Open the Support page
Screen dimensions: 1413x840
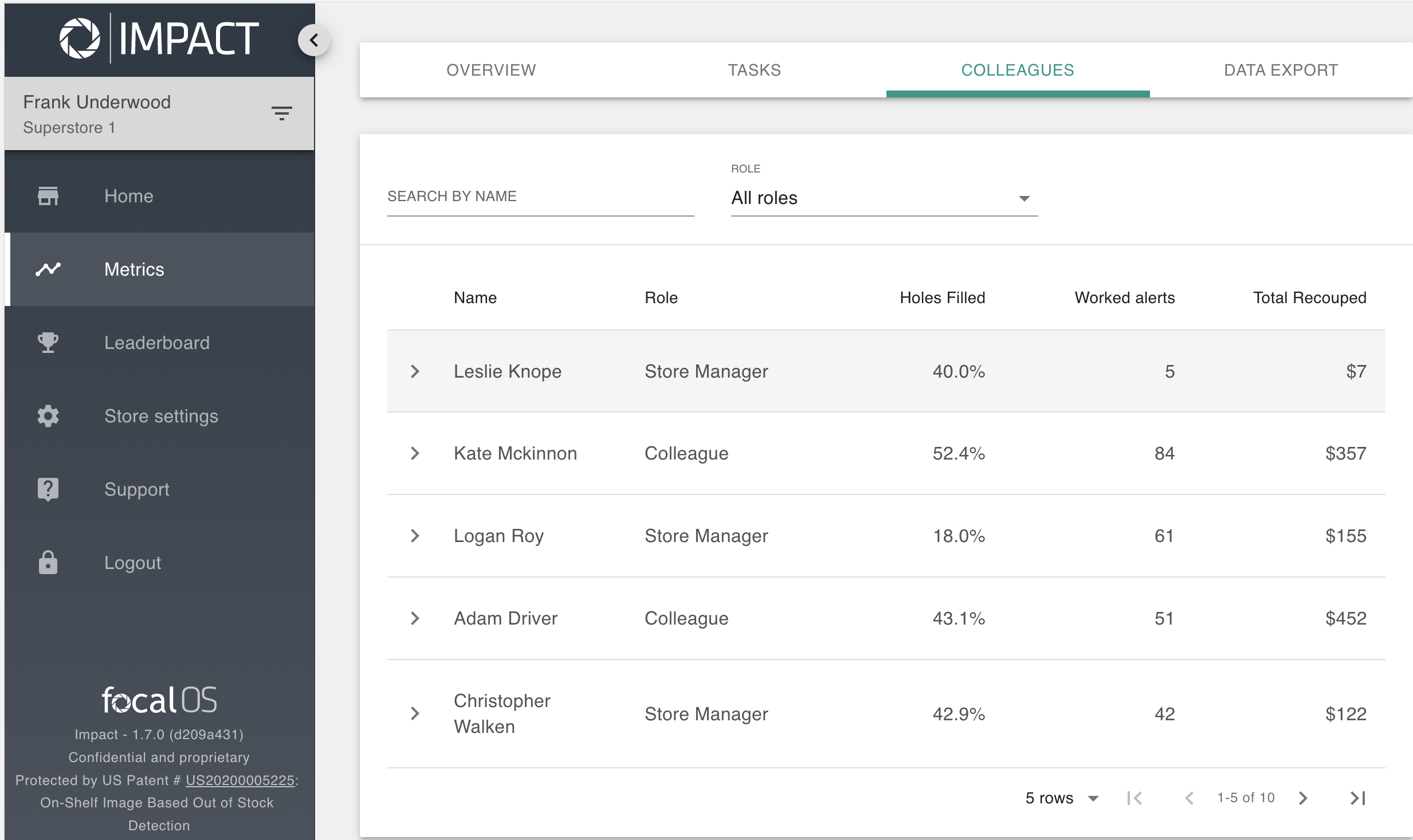coord(136,489)
